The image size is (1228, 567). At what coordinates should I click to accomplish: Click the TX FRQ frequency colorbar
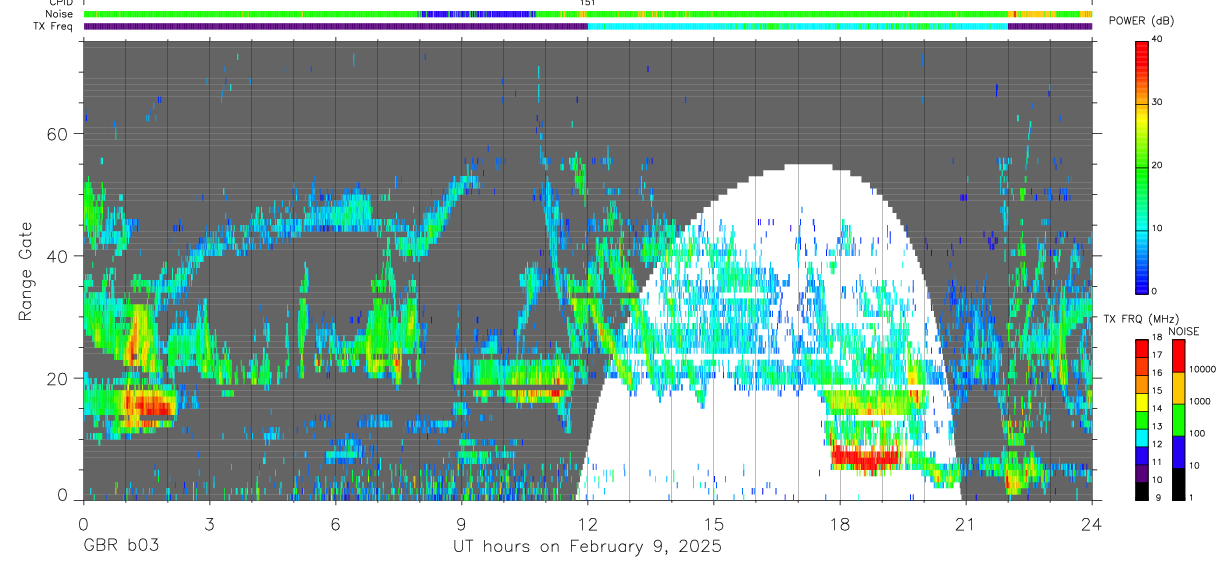(1141, 420)
